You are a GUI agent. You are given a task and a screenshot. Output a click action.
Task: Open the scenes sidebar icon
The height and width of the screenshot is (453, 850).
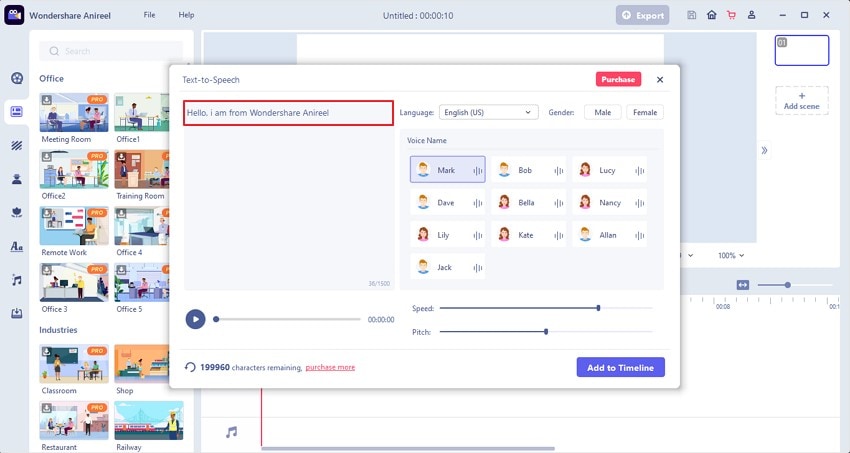17,112
